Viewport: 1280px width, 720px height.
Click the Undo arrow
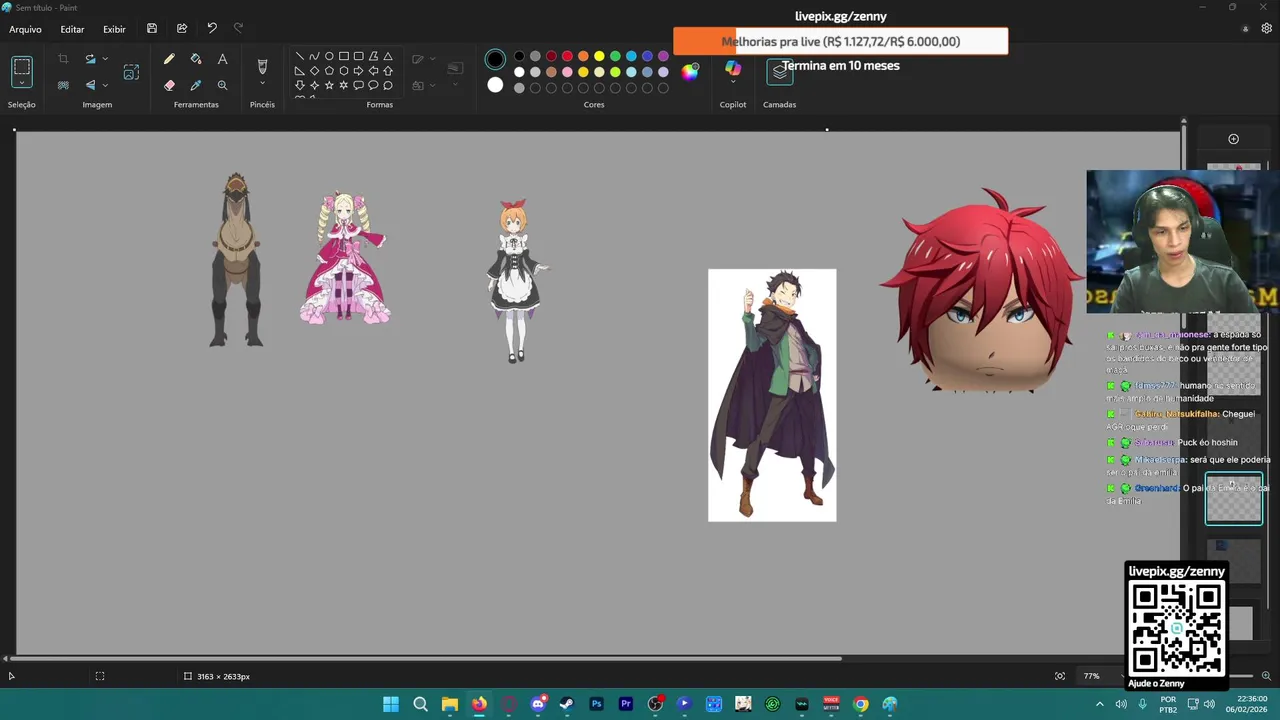pos(212,29)
